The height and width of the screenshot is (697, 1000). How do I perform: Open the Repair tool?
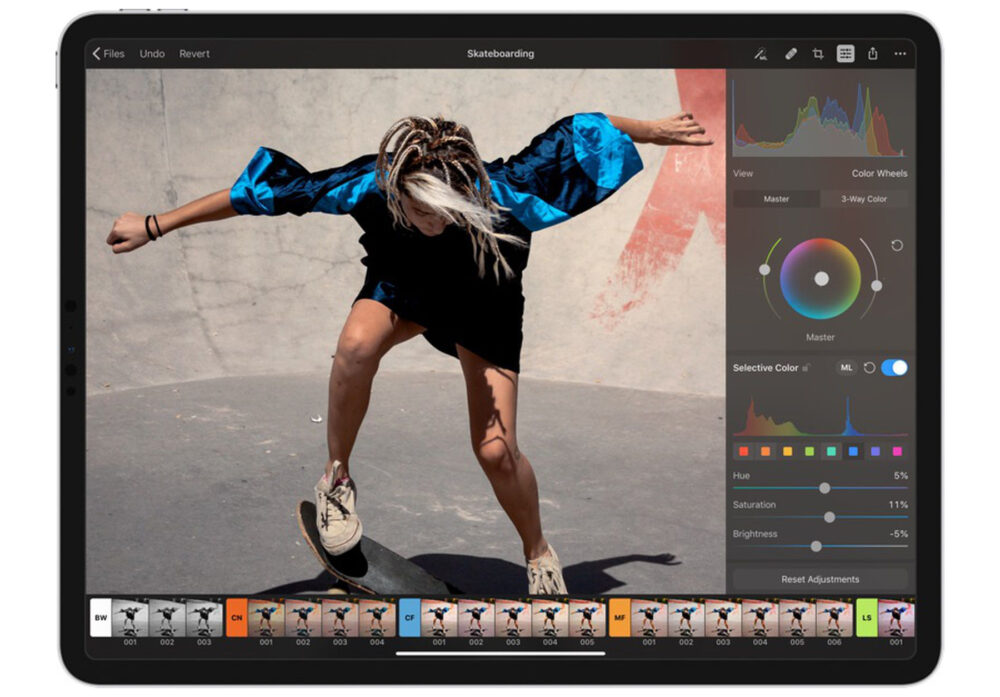(790, 52)
